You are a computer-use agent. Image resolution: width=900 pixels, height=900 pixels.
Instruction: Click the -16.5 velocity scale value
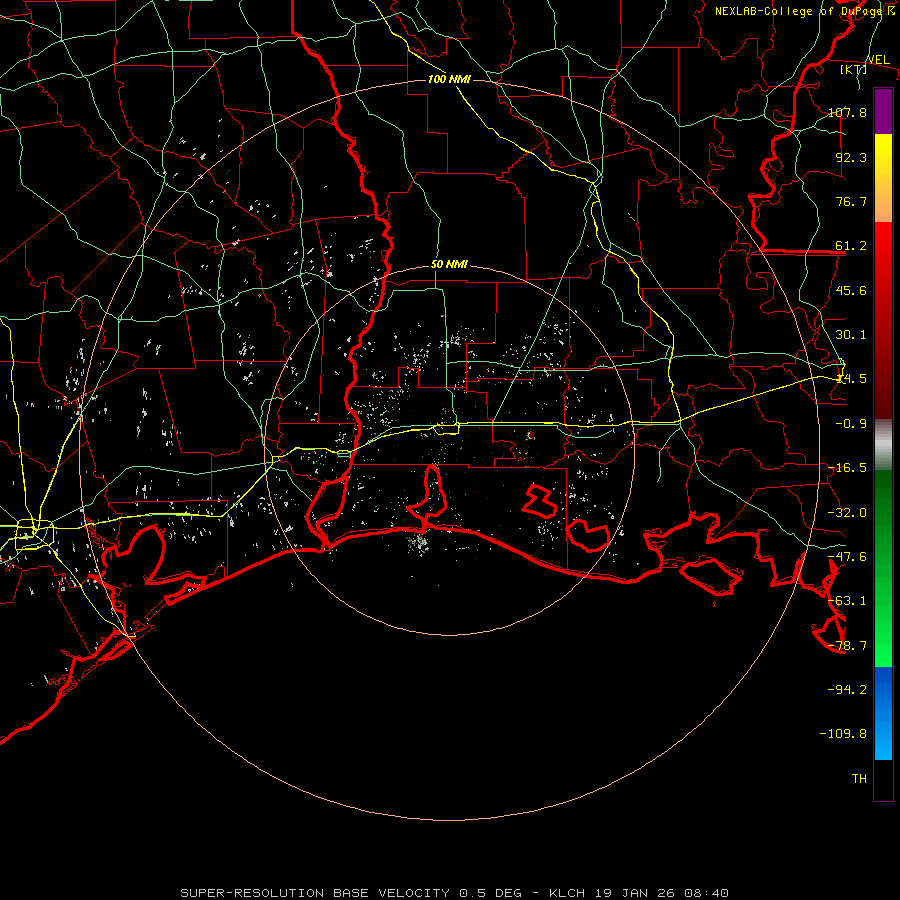847,468
